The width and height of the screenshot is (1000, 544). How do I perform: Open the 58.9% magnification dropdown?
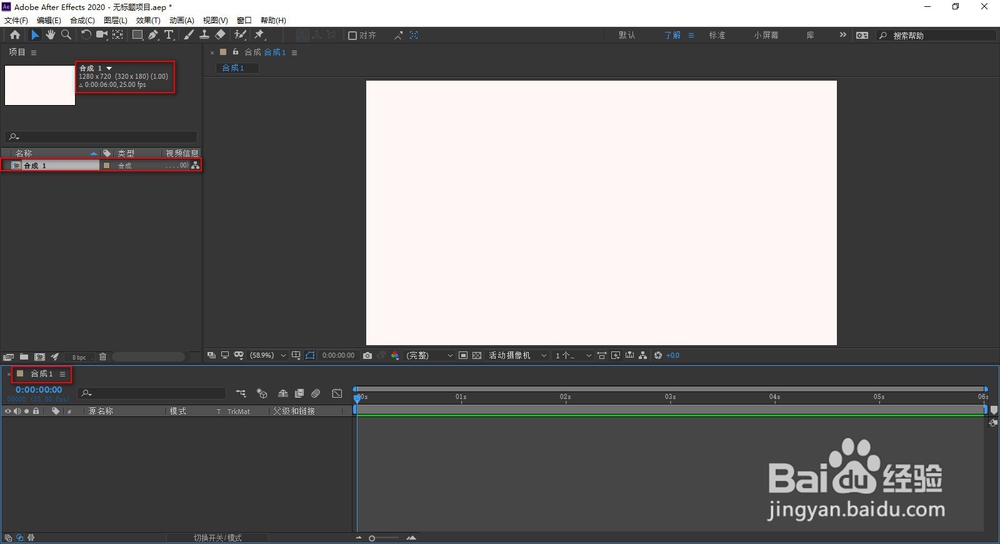268,355
